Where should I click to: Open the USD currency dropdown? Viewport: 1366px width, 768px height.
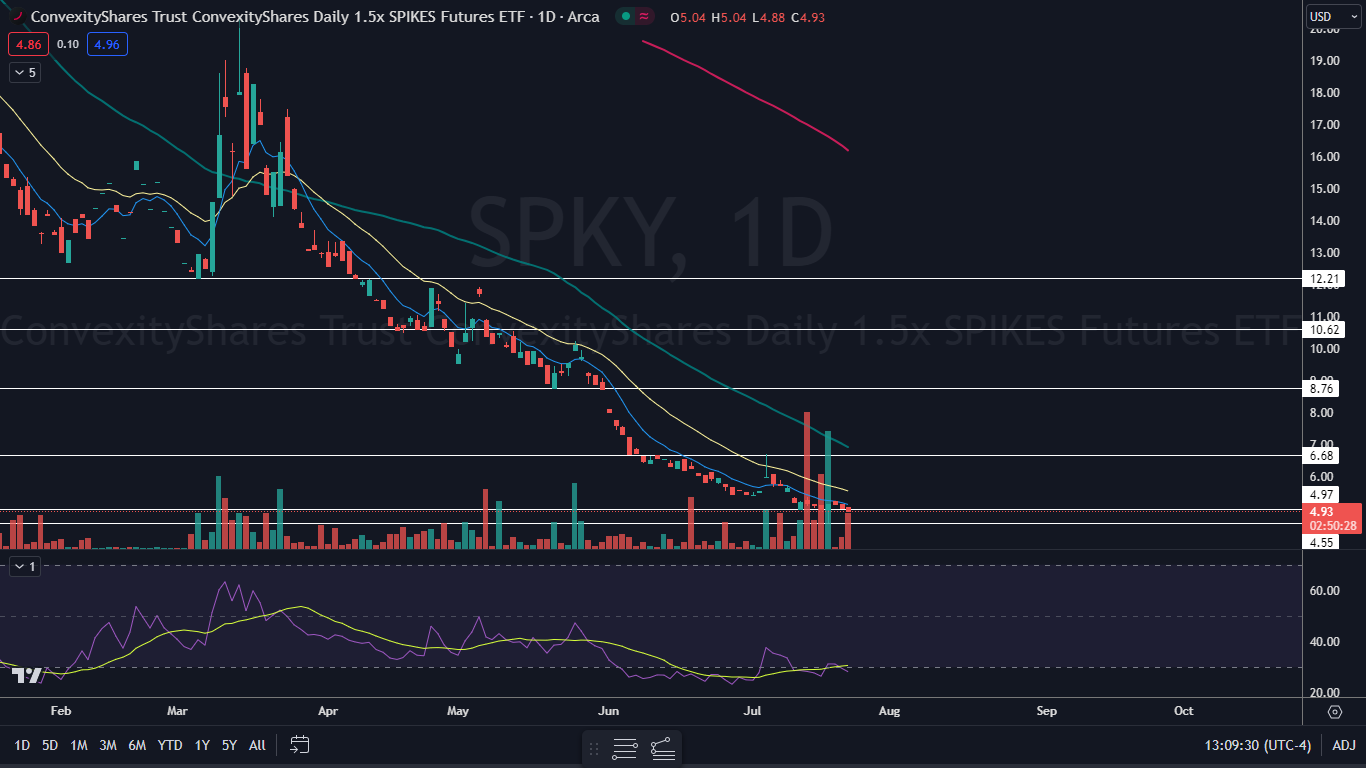click(x=1334, y=17)
